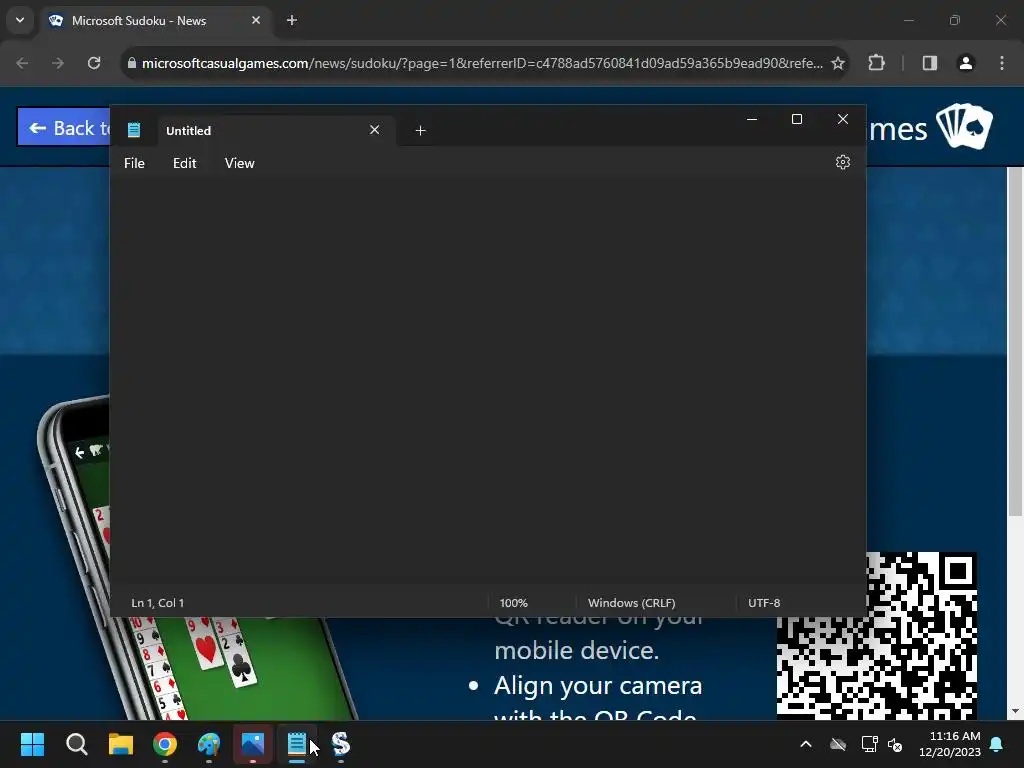Add a new Notepad tab
This screenshot has height=768, width=1024.
[x=421, y=131]
